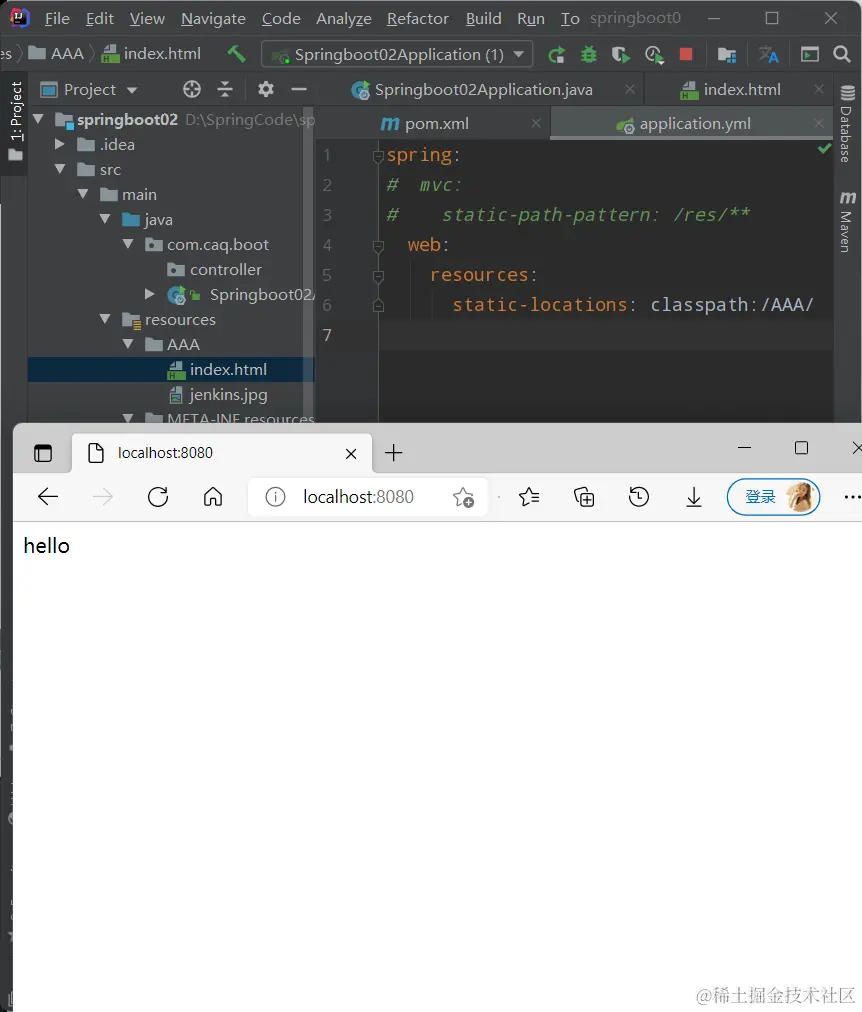Click the browser 登录 sign-in button

pos(773,497)
